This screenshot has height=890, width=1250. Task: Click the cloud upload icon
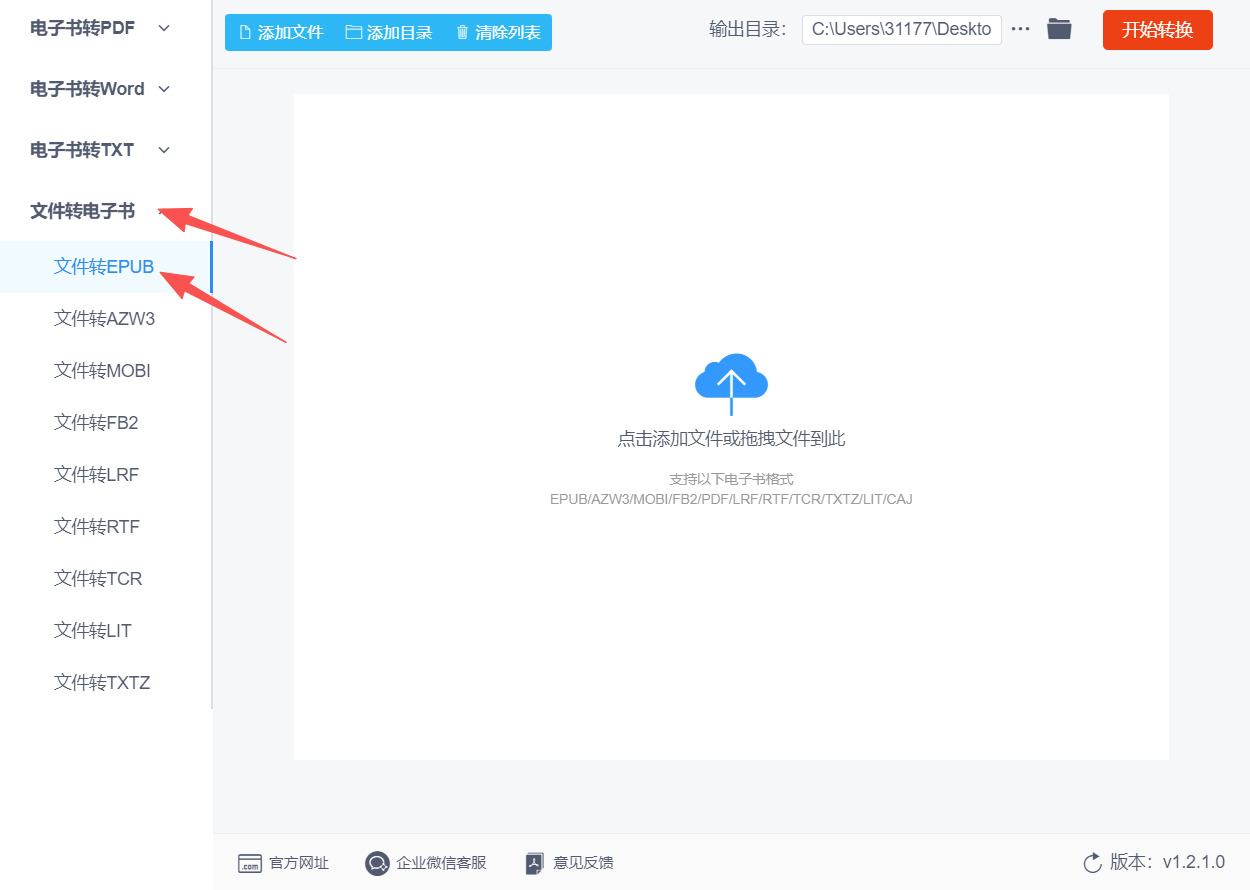pos(731,384)
